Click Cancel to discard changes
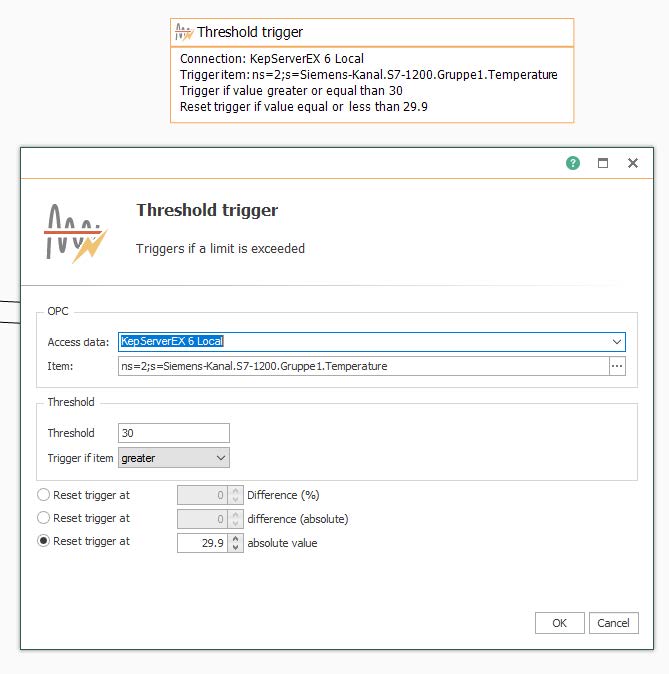 point(613,623)
